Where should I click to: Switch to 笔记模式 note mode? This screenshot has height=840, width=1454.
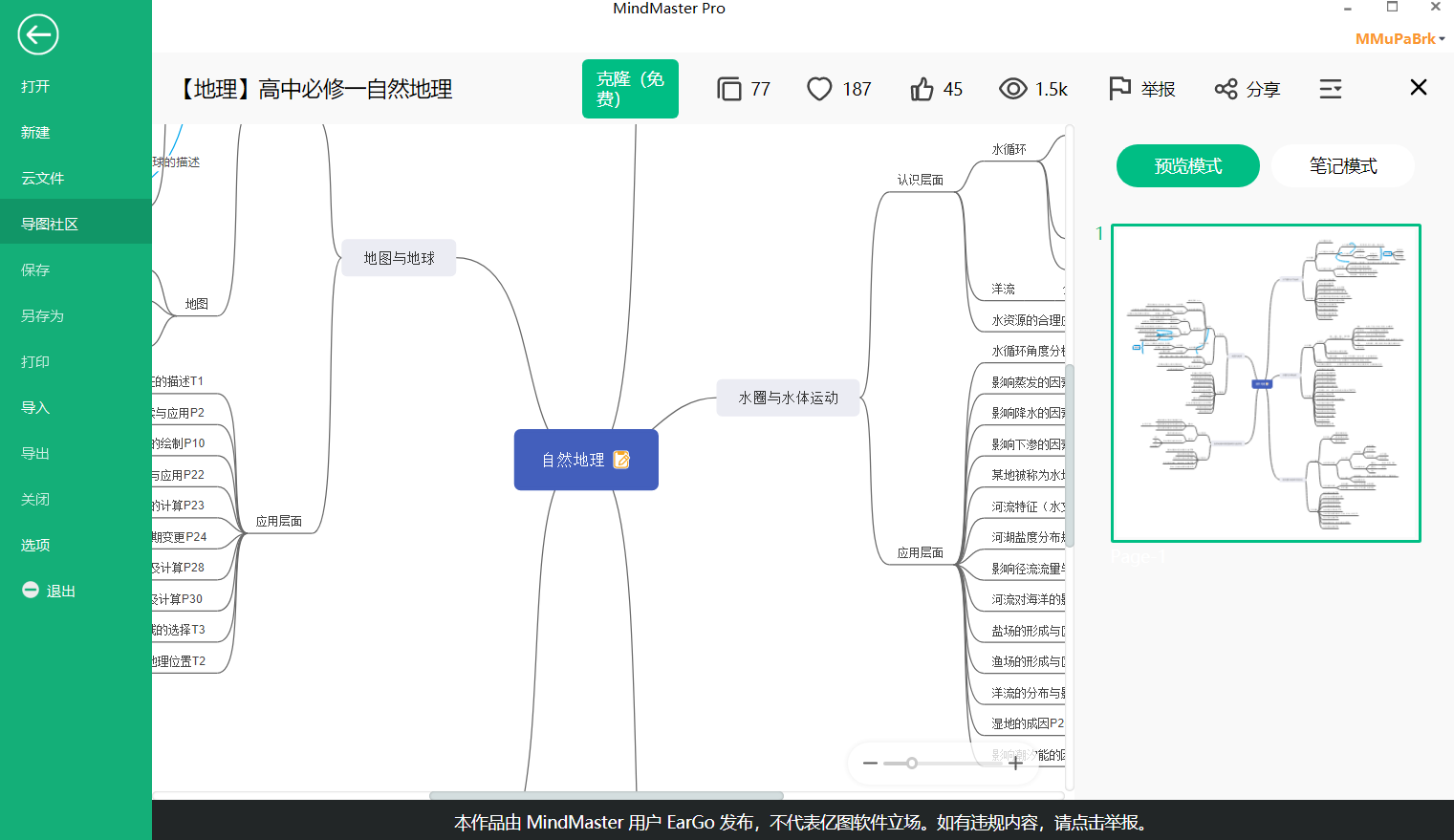click(1343, 165)
